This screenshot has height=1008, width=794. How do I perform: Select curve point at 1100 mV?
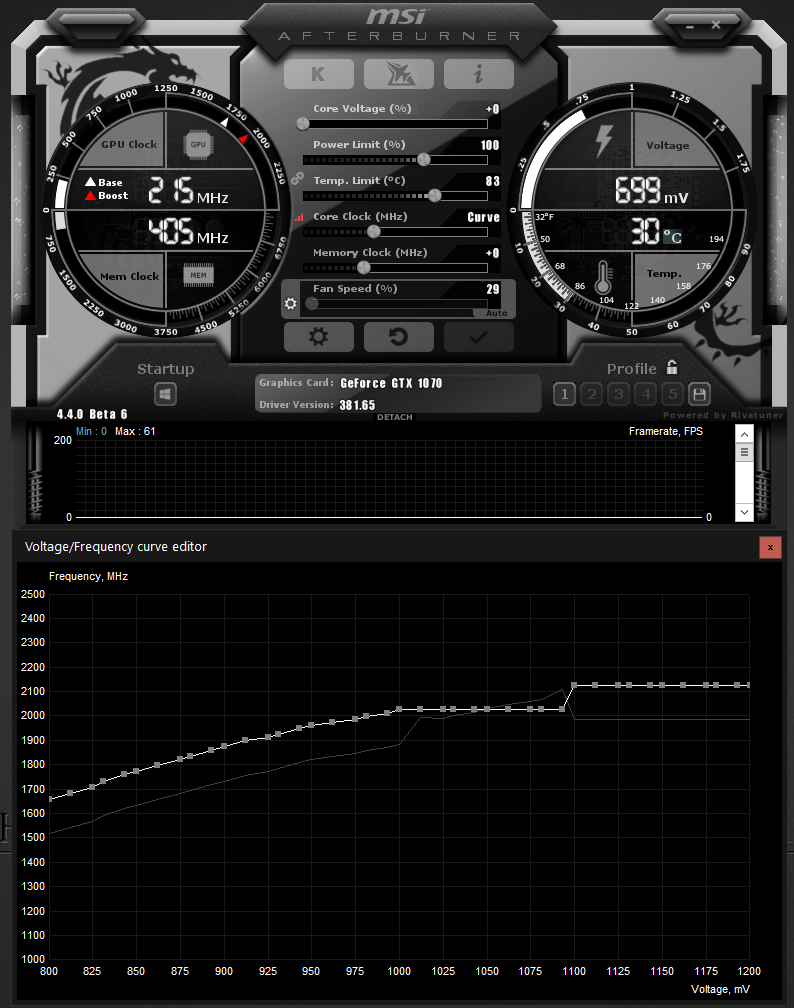pyautogui.click(x=574, y=685)
